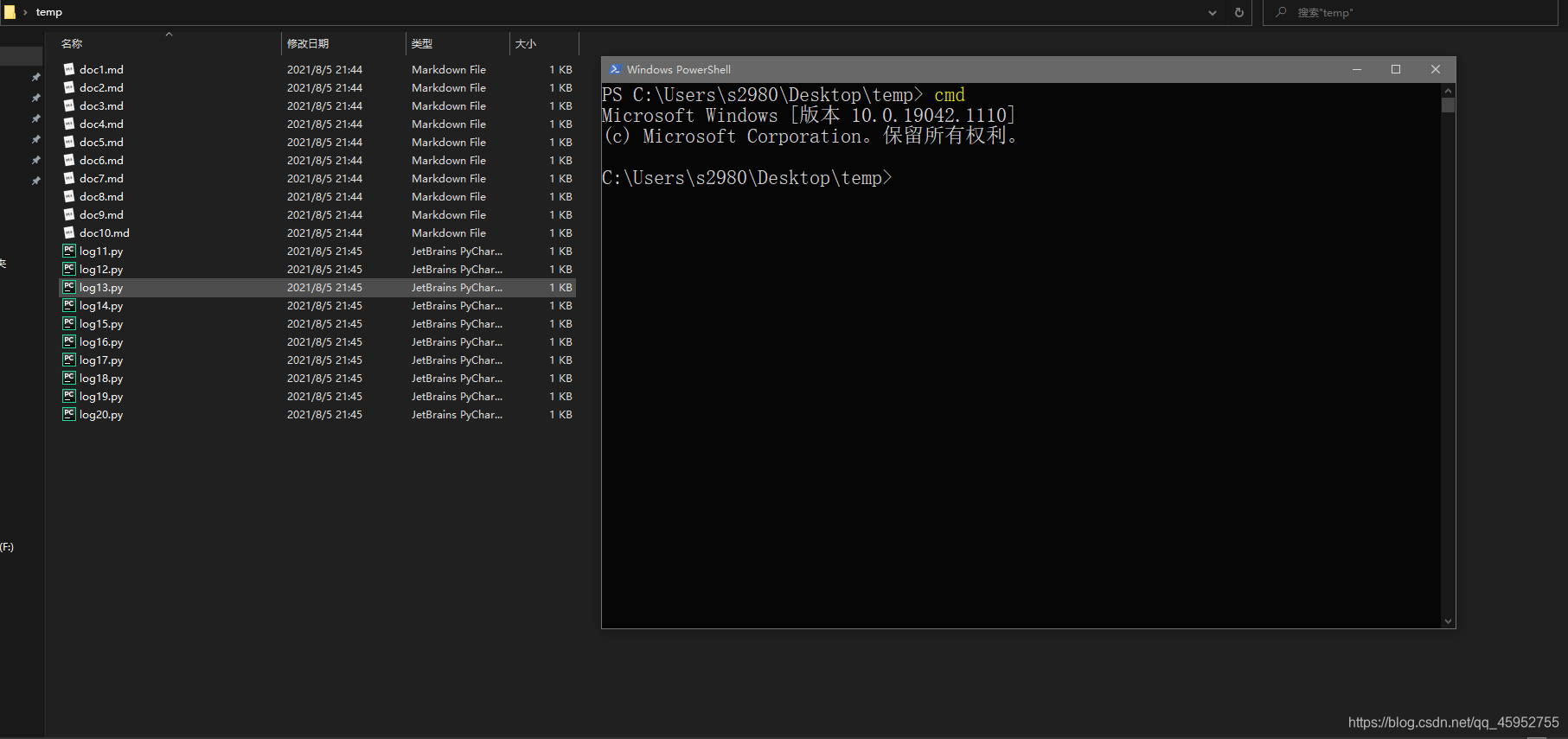Click the PyCharm icon of log20.py

coord(69,414)
